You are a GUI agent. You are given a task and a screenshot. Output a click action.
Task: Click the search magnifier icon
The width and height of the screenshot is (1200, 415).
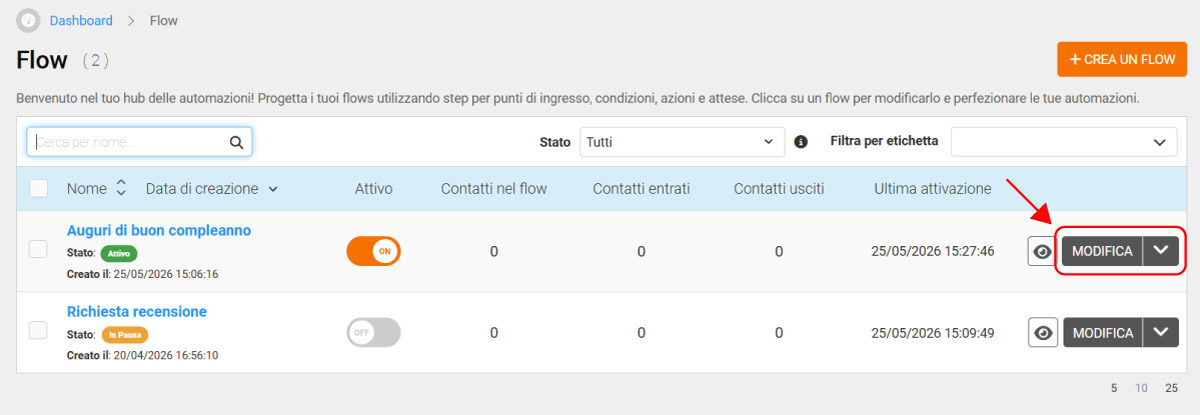coord(237,142)
